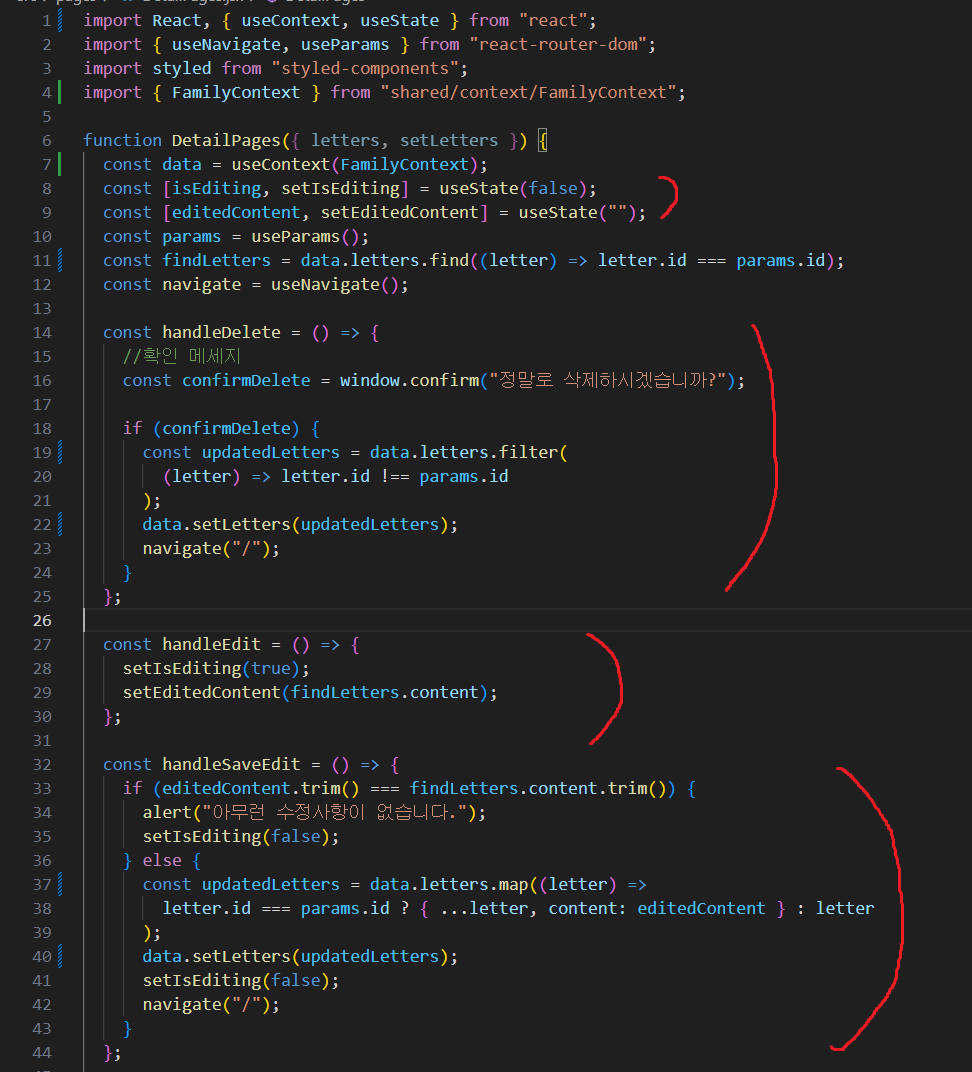This screenshot has width=972, height=1072.
Task: Click the "react-router-dom" string on line 2
Action: point(558,44)
